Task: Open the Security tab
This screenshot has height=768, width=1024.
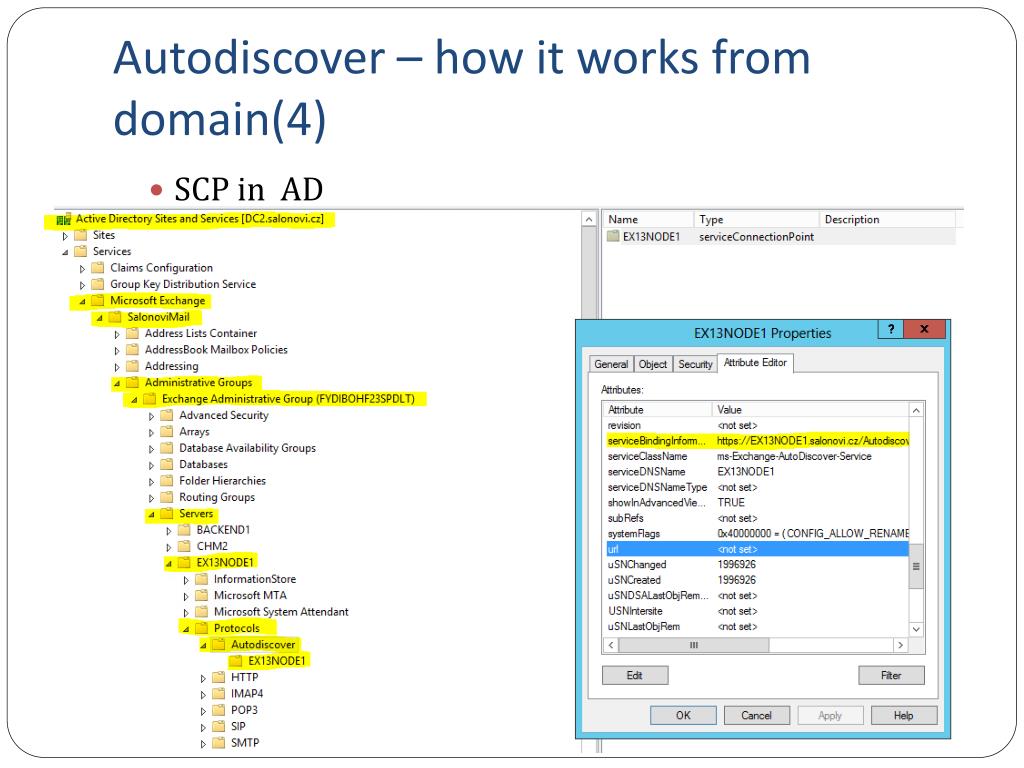Action: click(x=695, y=364)
